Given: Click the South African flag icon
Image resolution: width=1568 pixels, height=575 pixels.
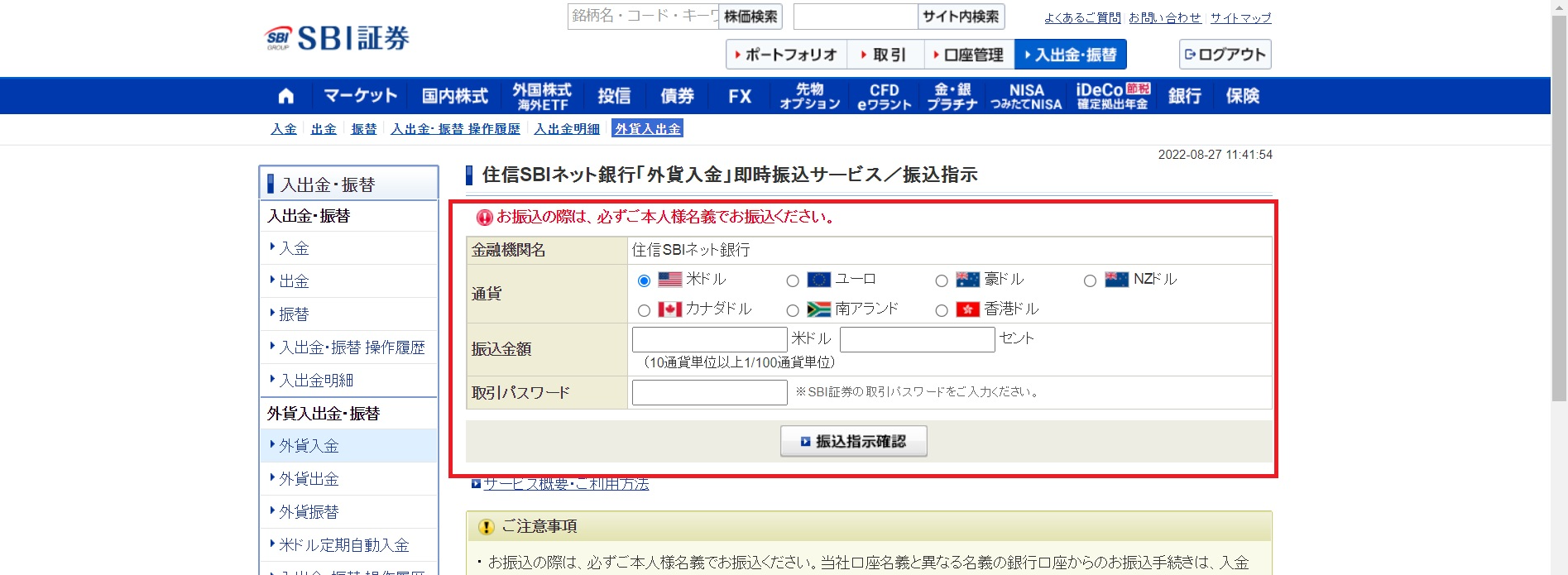Looking at the screenshot, I should (818, 309).
